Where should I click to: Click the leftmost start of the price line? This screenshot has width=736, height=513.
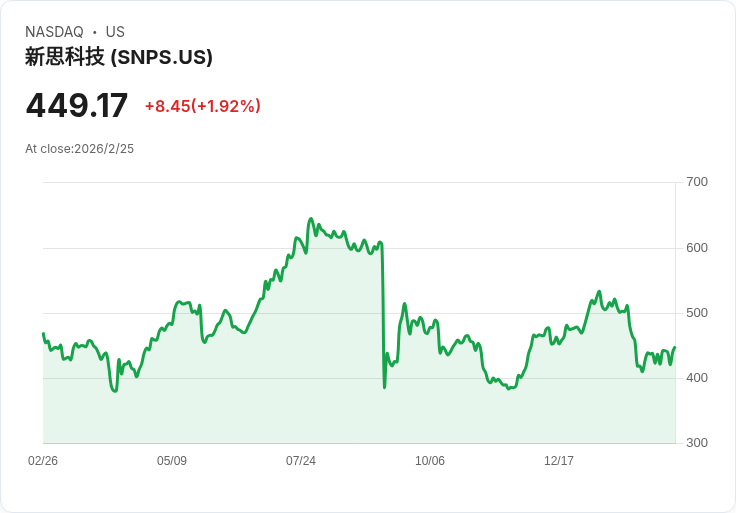(x=43, y=334)
